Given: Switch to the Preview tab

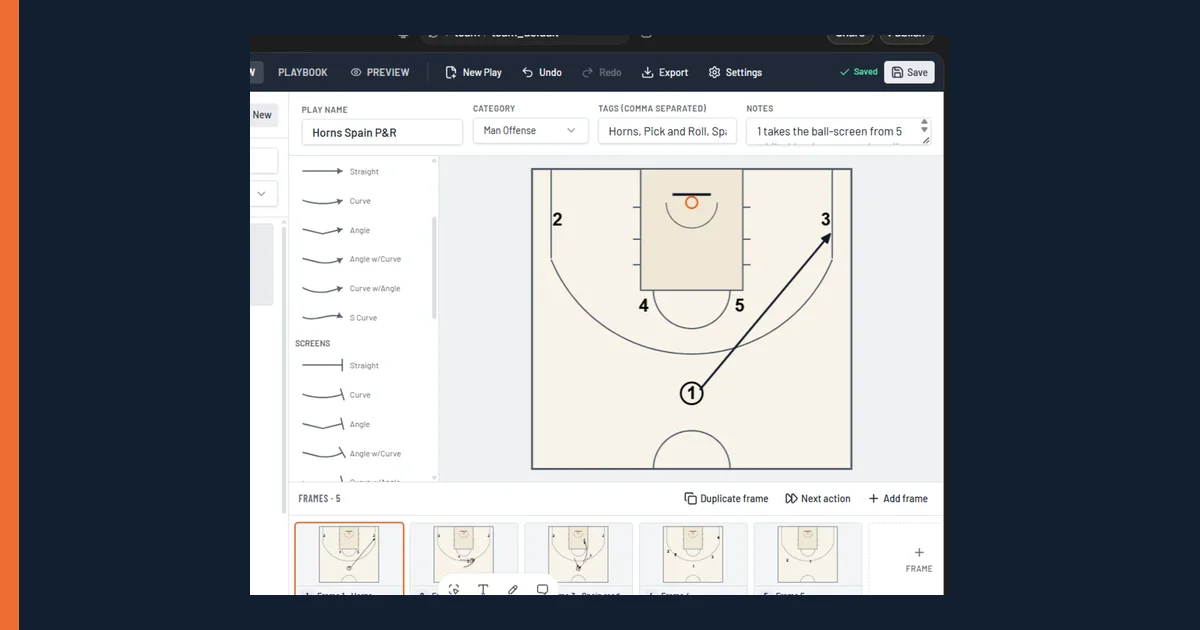Looking at the screenshot, I should (x=380, y=72).
